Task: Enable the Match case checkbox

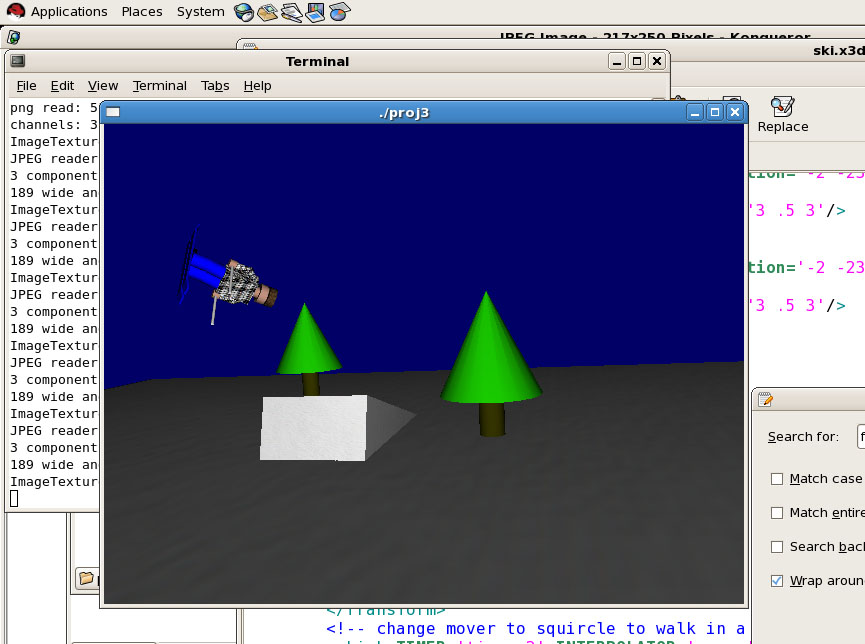Action: point(777,479)
